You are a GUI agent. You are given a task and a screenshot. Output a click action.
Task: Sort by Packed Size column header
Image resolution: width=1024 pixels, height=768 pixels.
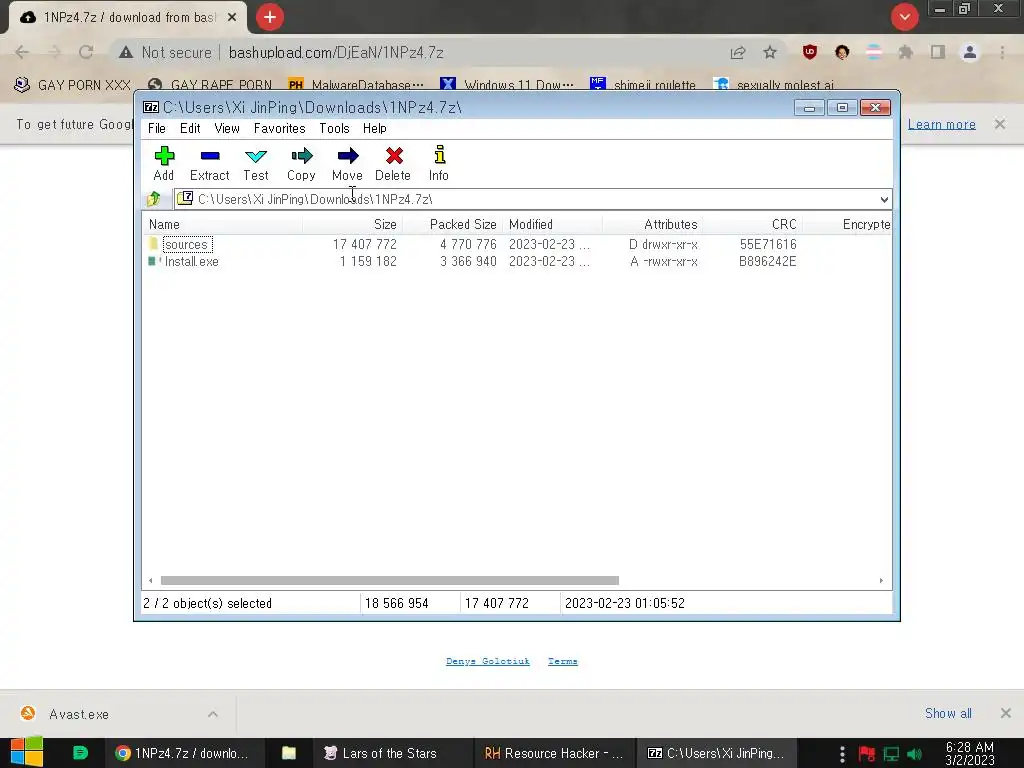(x=453, y=224)
